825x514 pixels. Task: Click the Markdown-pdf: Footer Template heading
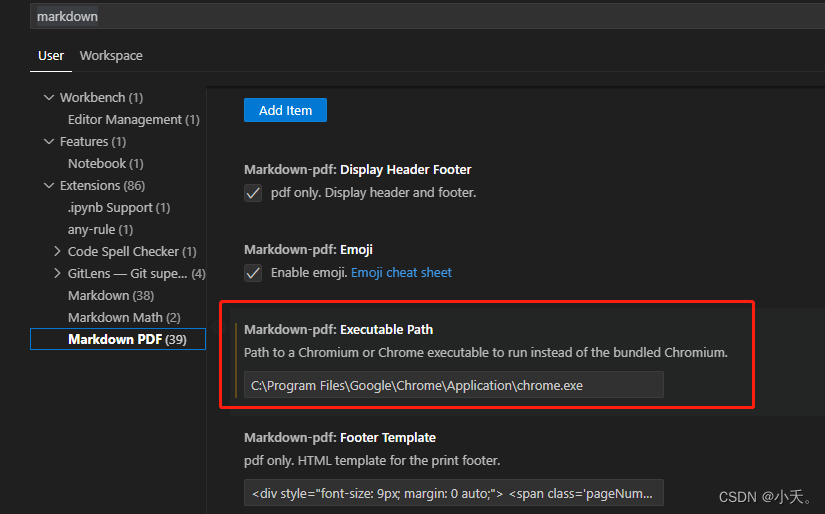tap(340, 437)
